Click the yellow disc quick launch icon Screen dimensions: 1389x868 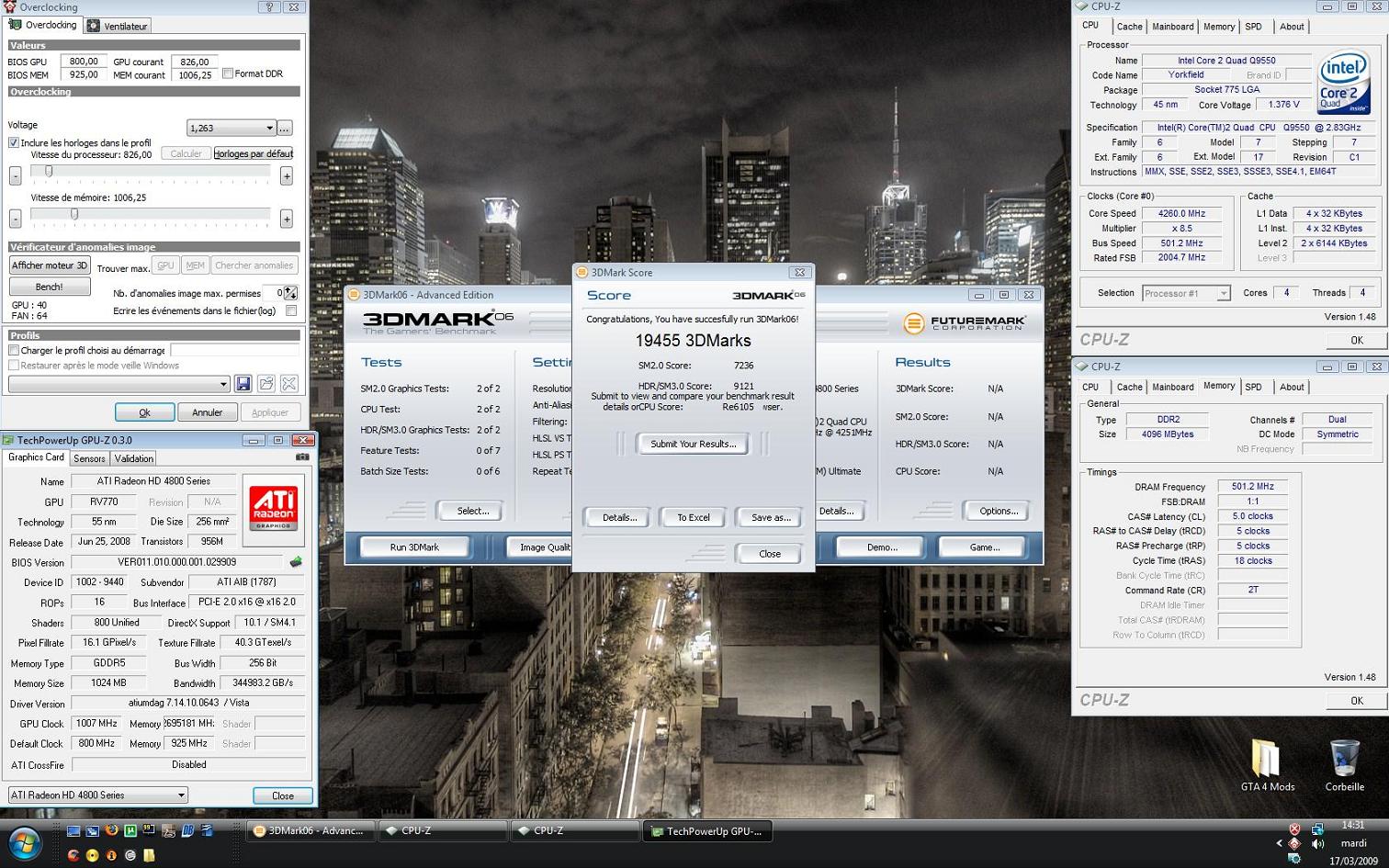point(92,855)
